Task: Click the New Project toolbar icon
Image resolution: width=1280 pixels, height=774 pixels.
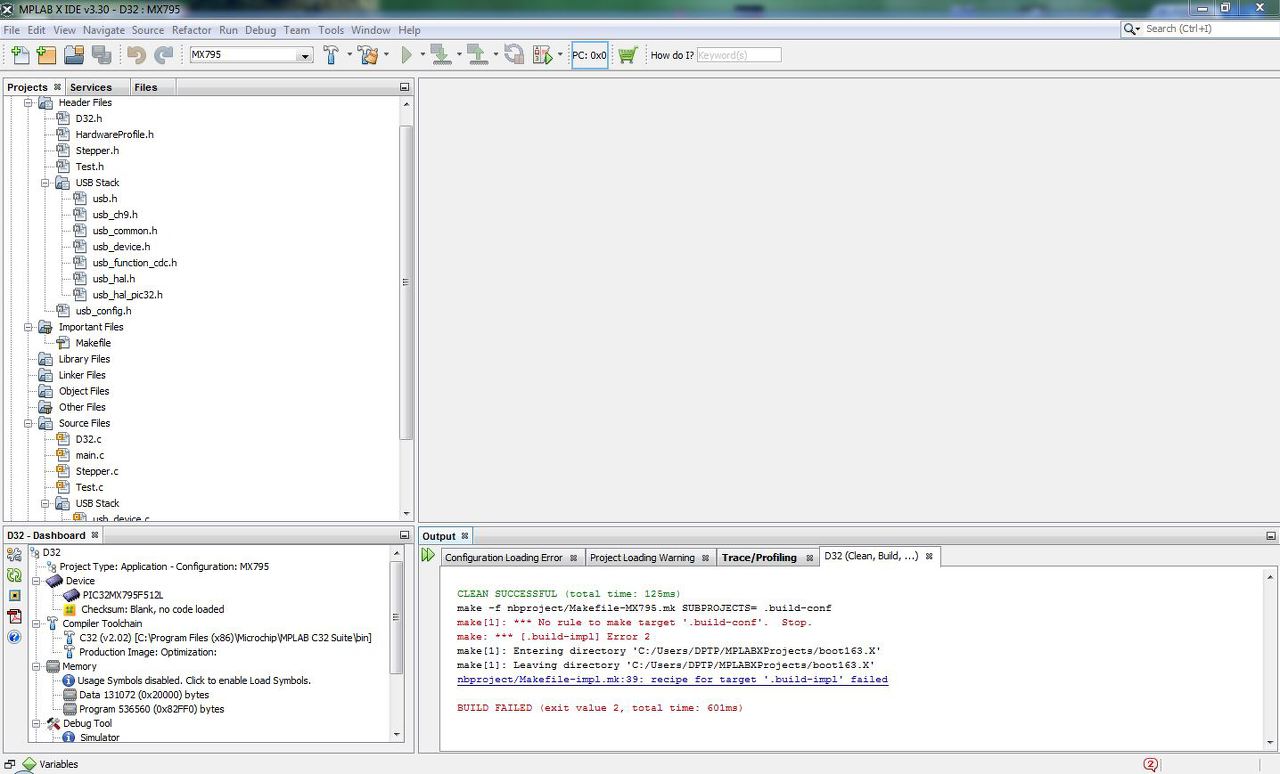Action: 46,55
